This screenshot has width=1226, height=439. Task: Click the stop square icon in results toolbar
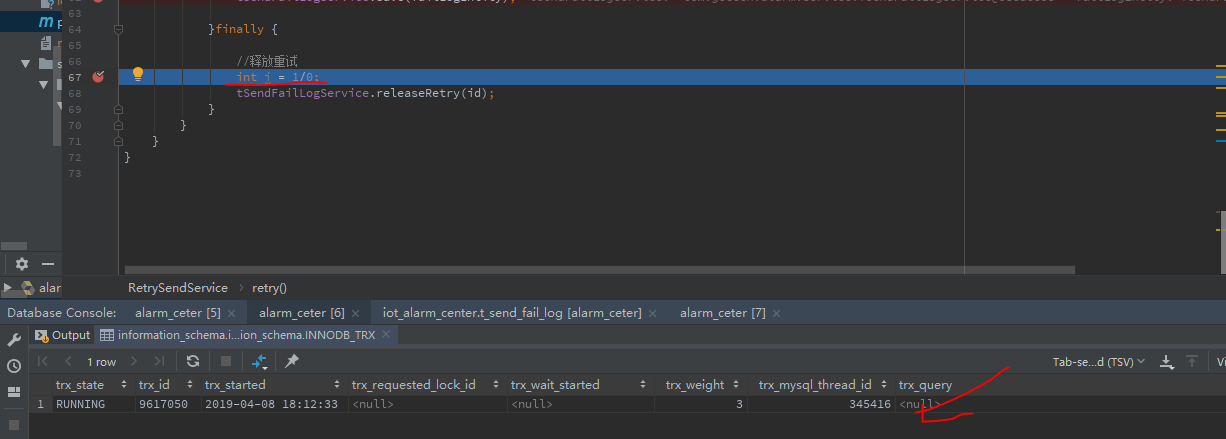click(226, 361)
